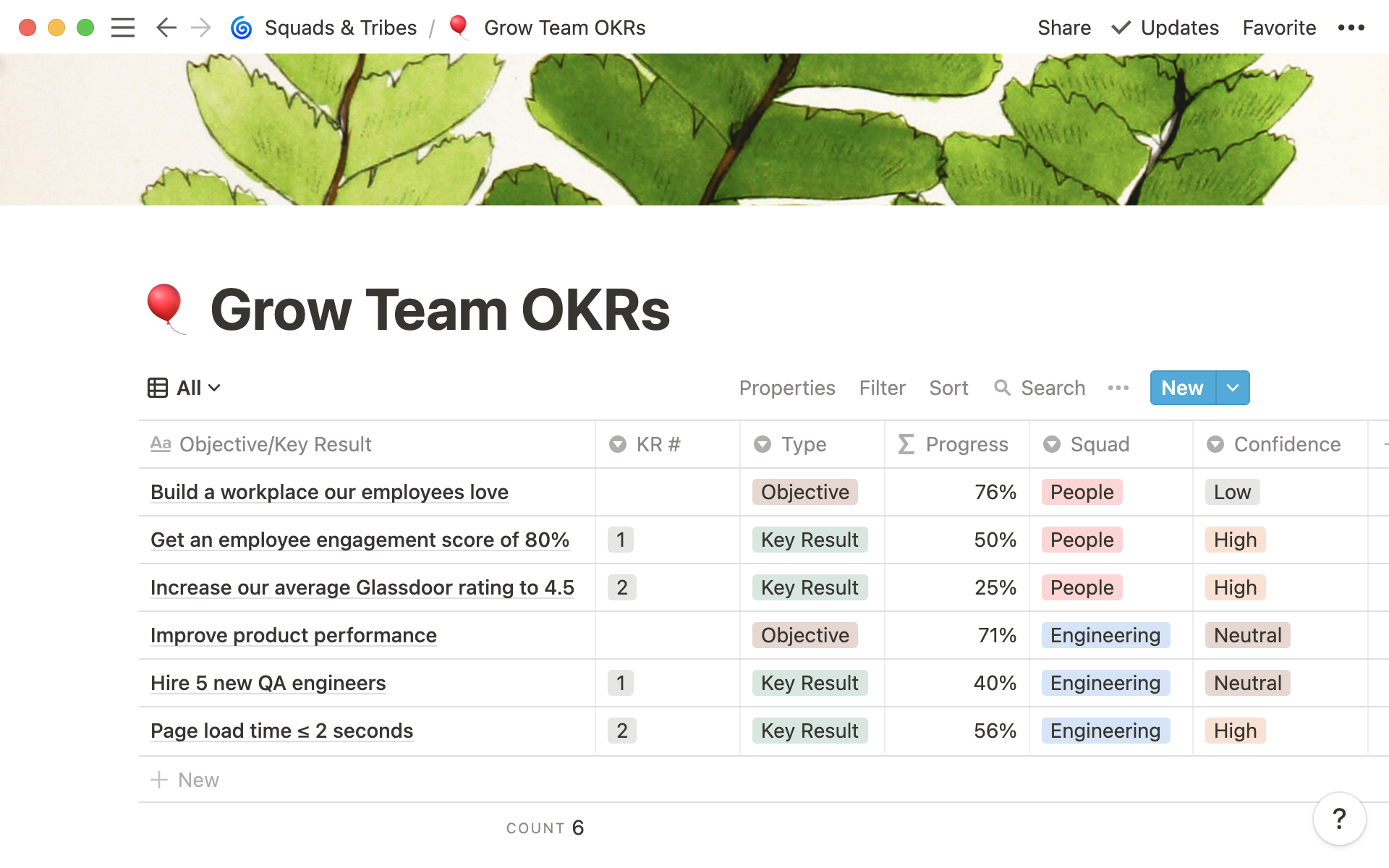This screenshot has width=1389, height=868.
Task: Open the Properties menu
Action: pyautogui.click(x=787, y=388)
